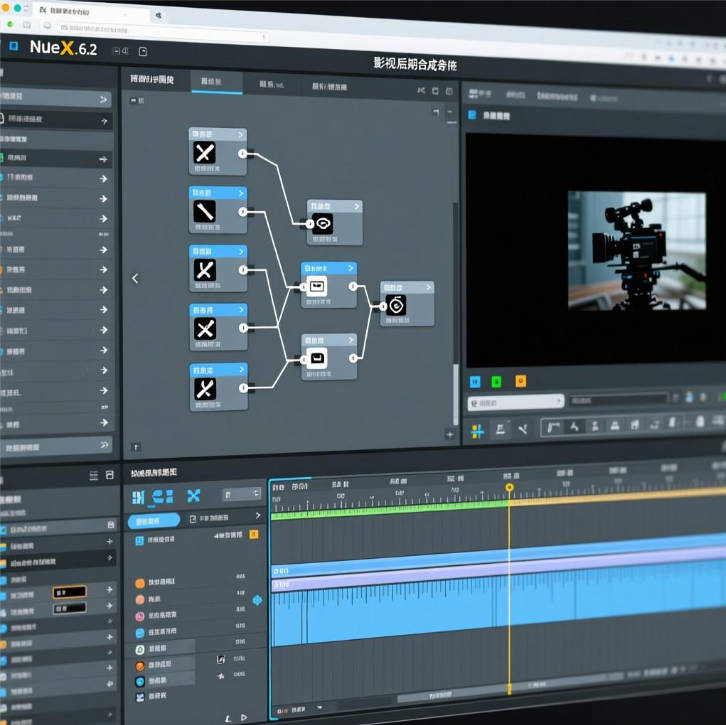Switch to the second node graph tab

[215, 83]
